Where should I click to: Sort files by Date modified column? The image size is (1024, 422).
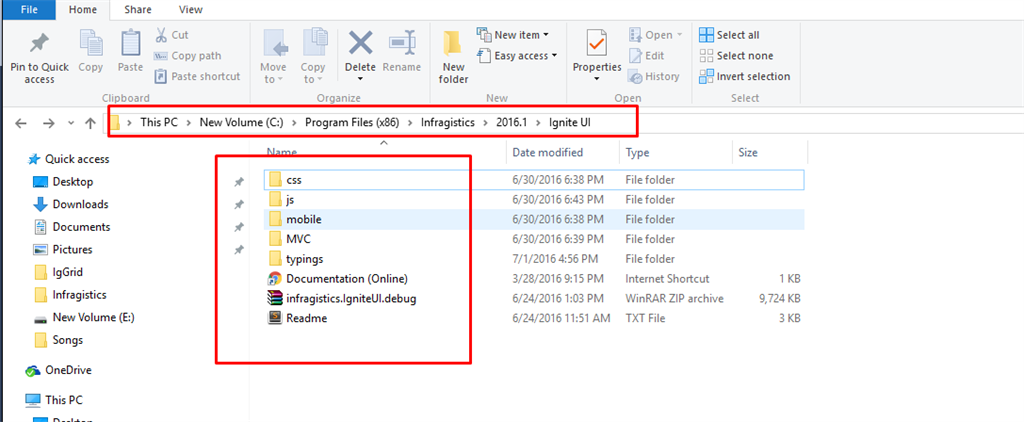click(547, 153)
